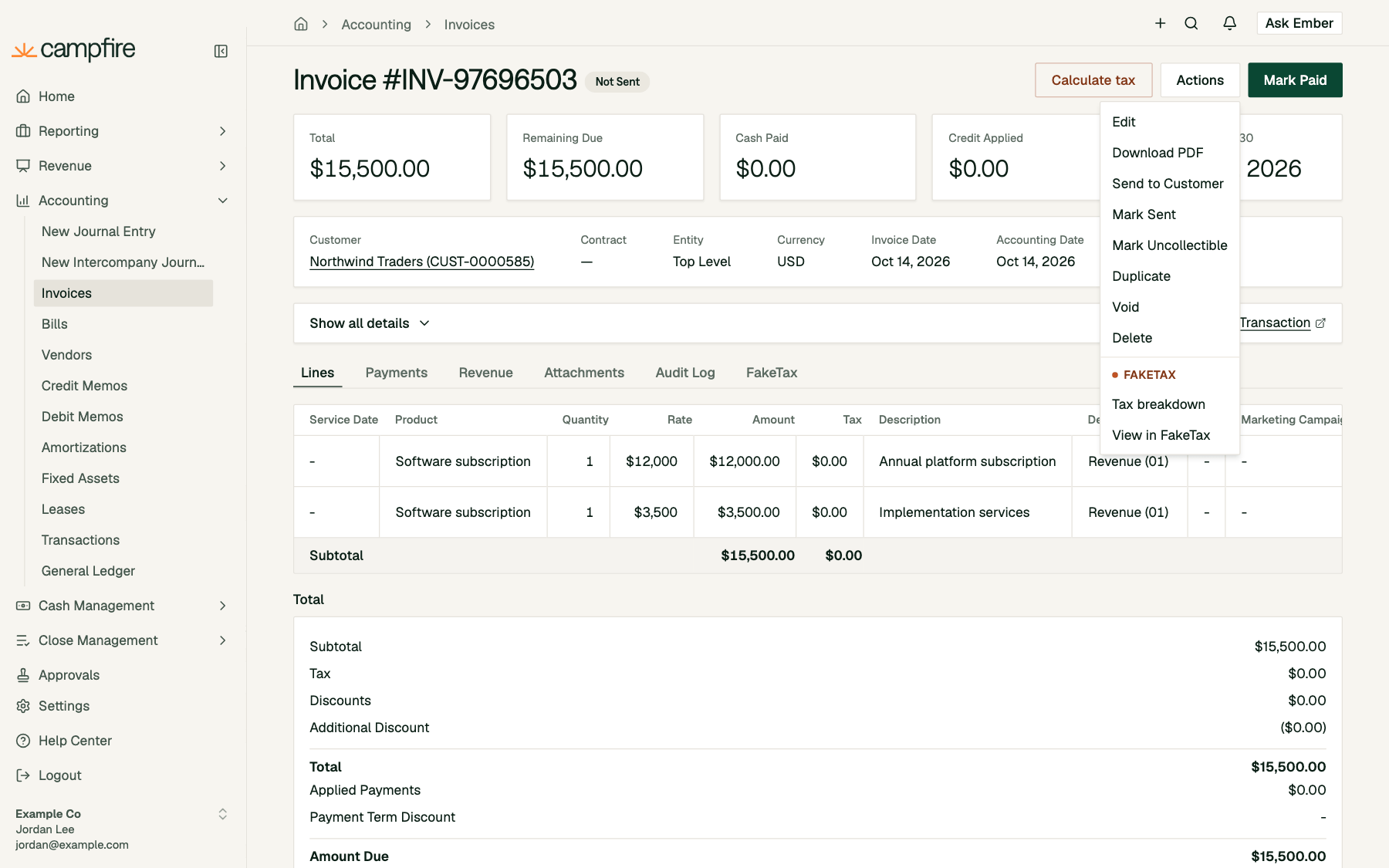Screen dimensions: 1389x868
Task: Click the Settings gear icon
Action: tap(23, 706)
